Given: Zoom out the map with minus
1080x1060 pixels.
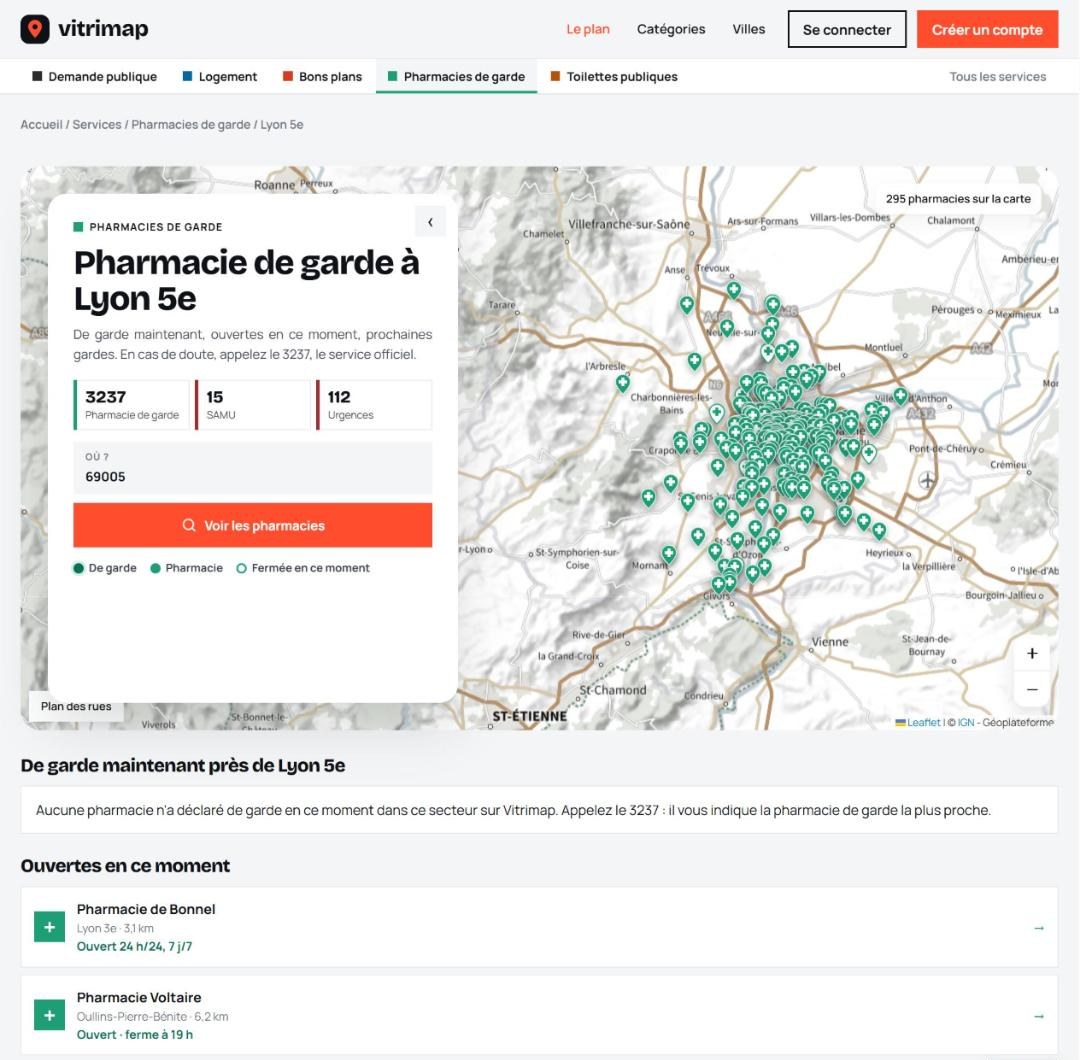Looking at the screenshot, I should pyautogui.click(x=1032, y=689).
